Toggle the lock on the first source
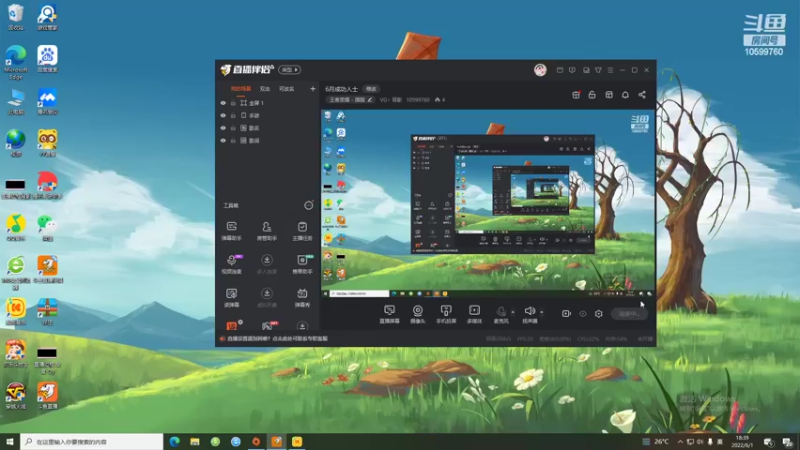This screenshot has width=800, height=450. (x=233, y=103)
